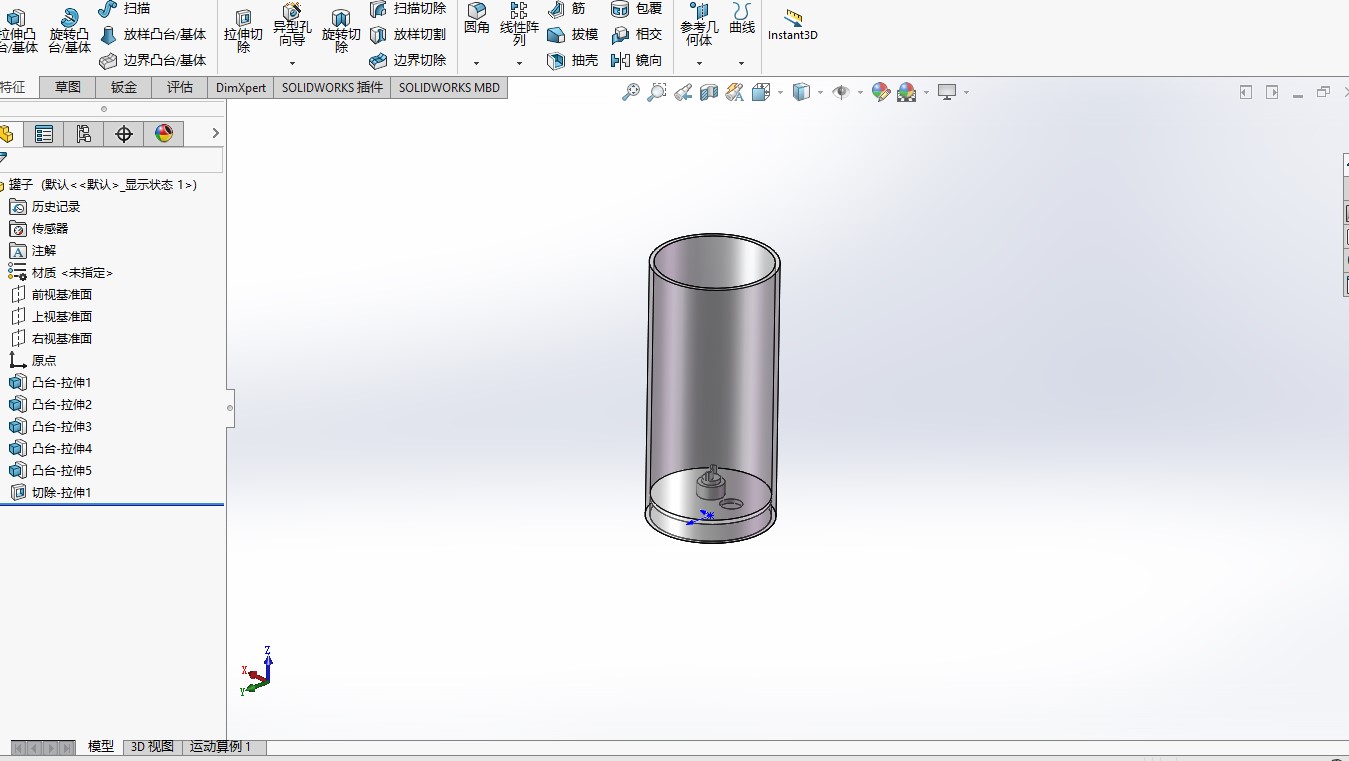Viewport: 1349px width, 761px height.
Task: Toggle the Section View icon
Action: 709,92
